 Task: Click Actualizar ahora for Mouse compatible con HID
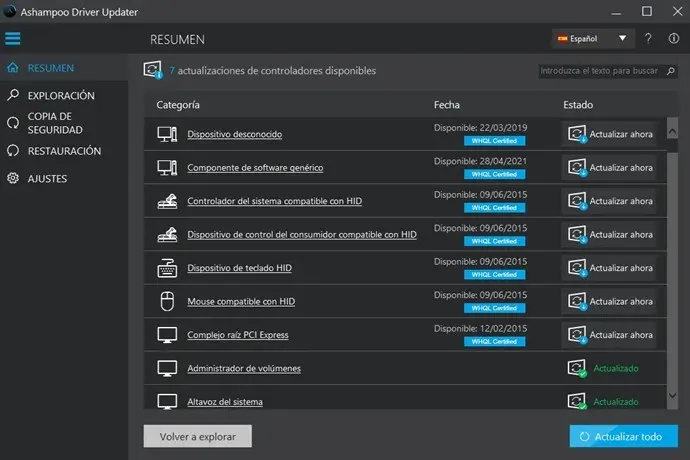click(x=609, y=301)
